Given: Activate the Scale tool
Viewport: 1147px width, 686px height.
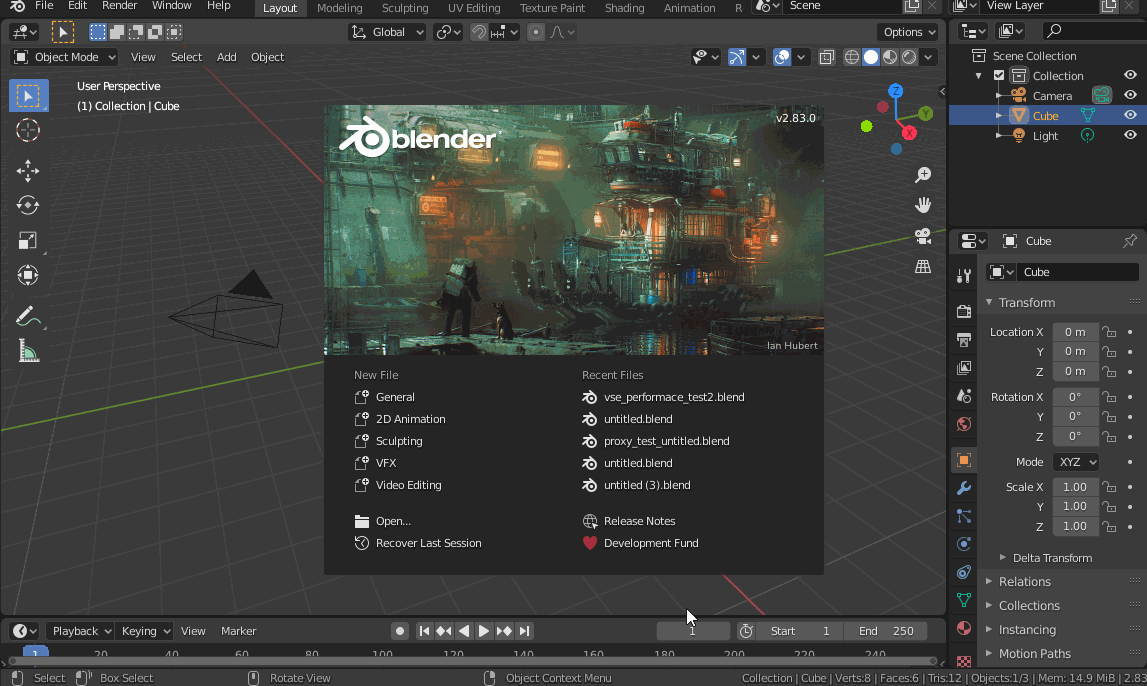Looking at the screenshot, I should click(x=28, y=241).
